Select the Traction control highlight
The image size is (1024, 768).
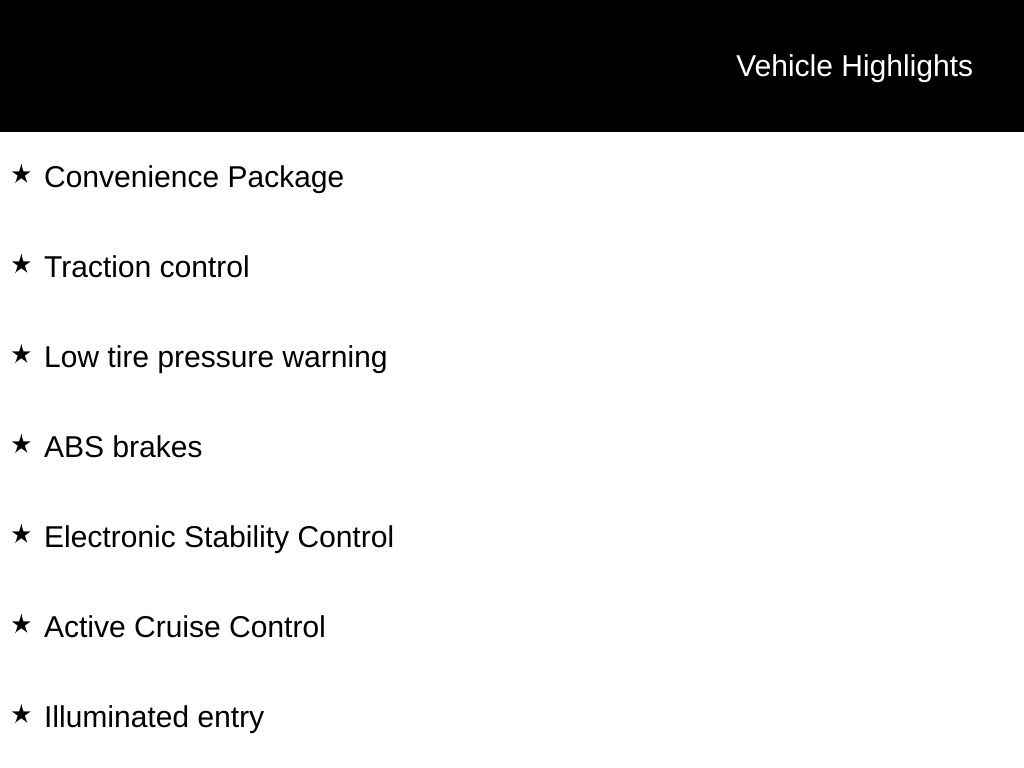147,267
